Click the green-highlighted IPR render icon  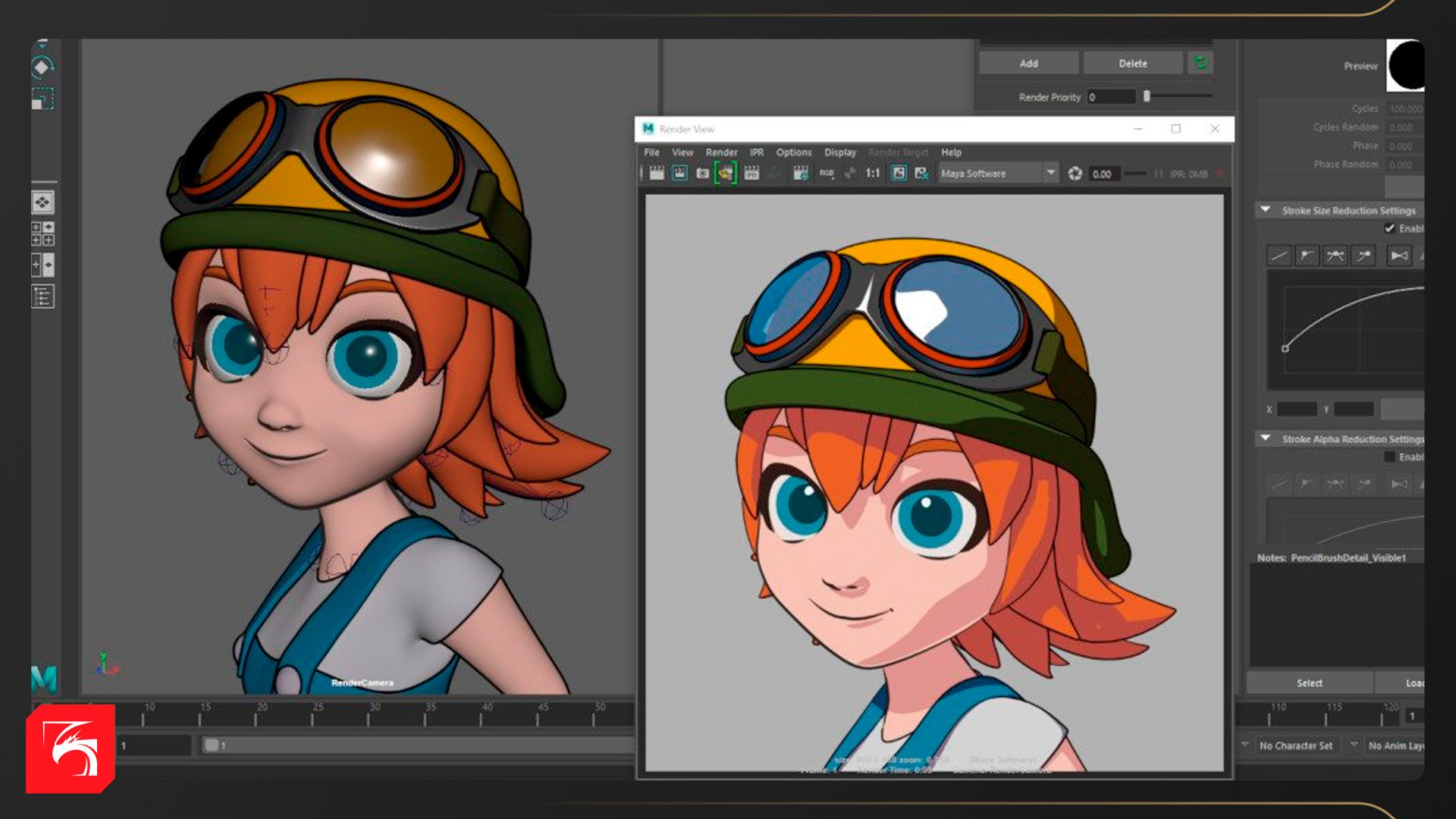point(726,174)
